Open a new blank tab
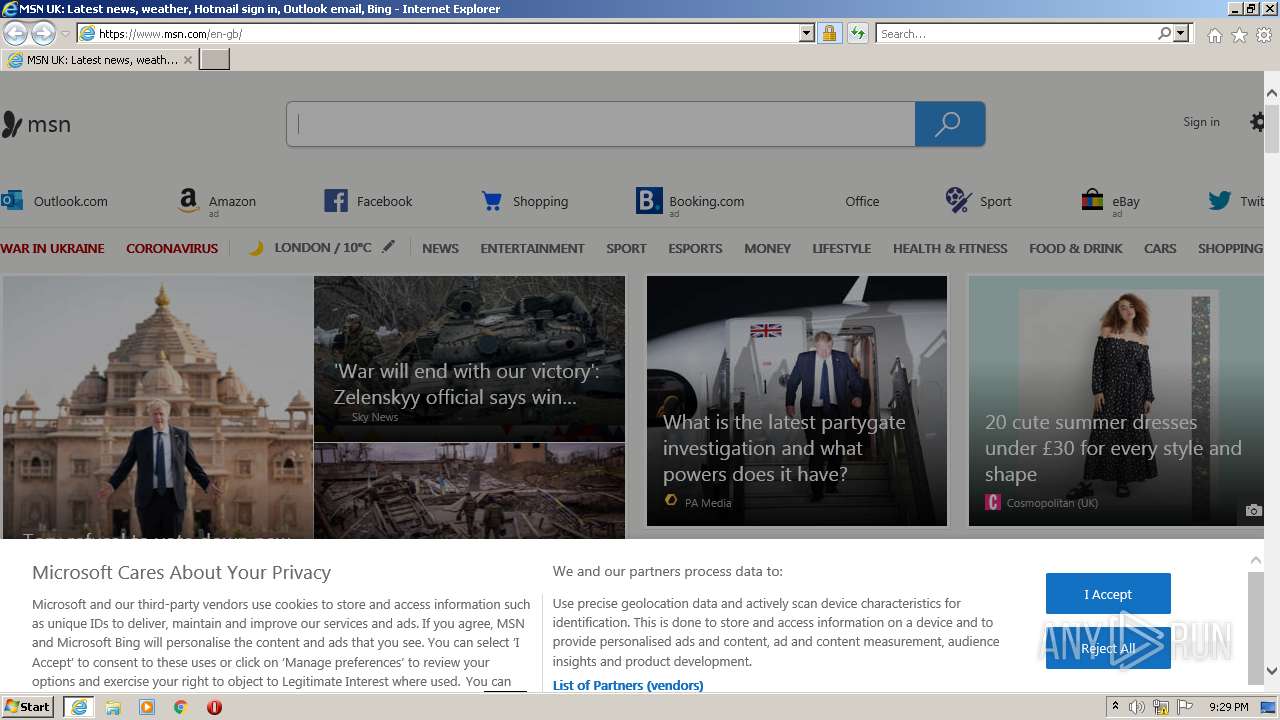This screenshot has width=1280, height=720. coord(215,60)
